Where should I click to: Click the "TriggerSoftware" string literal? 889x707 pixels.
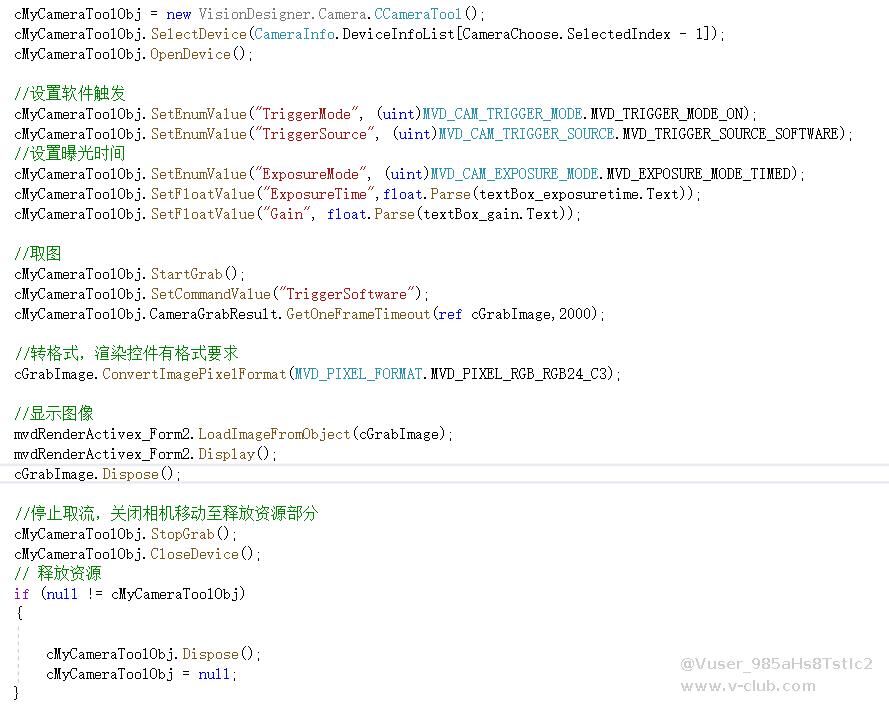pos(346,294)
